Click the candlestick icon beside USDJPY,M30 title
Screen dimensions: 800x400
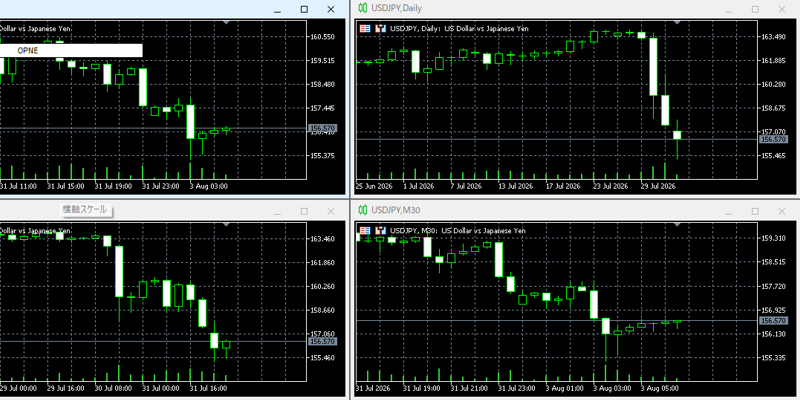(x=363, y=209)
